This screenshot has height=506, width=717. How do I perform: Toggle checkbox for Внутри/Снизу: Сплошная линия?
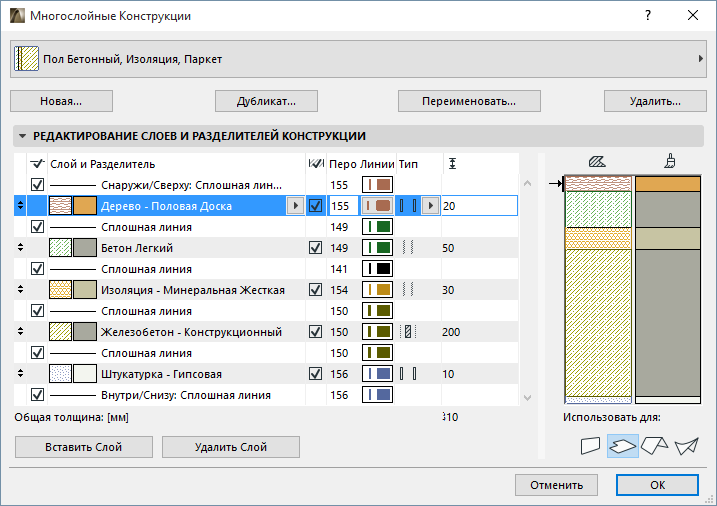click(37, 395)
